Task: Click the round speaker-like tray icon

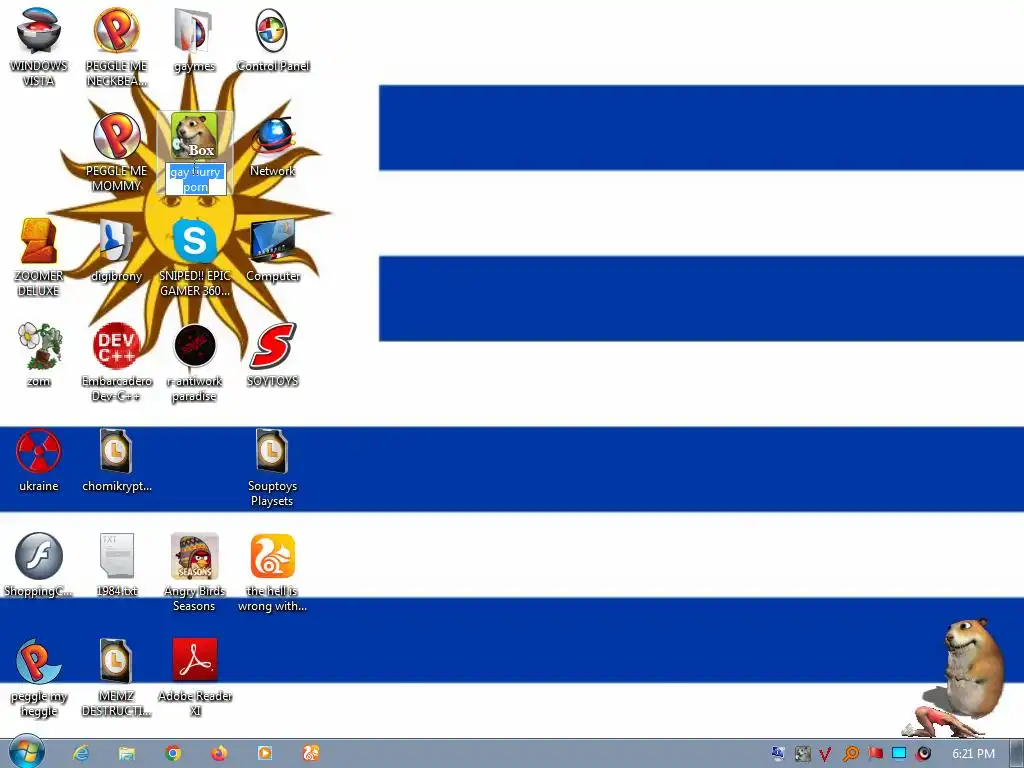Action: (x=923, y=754)
